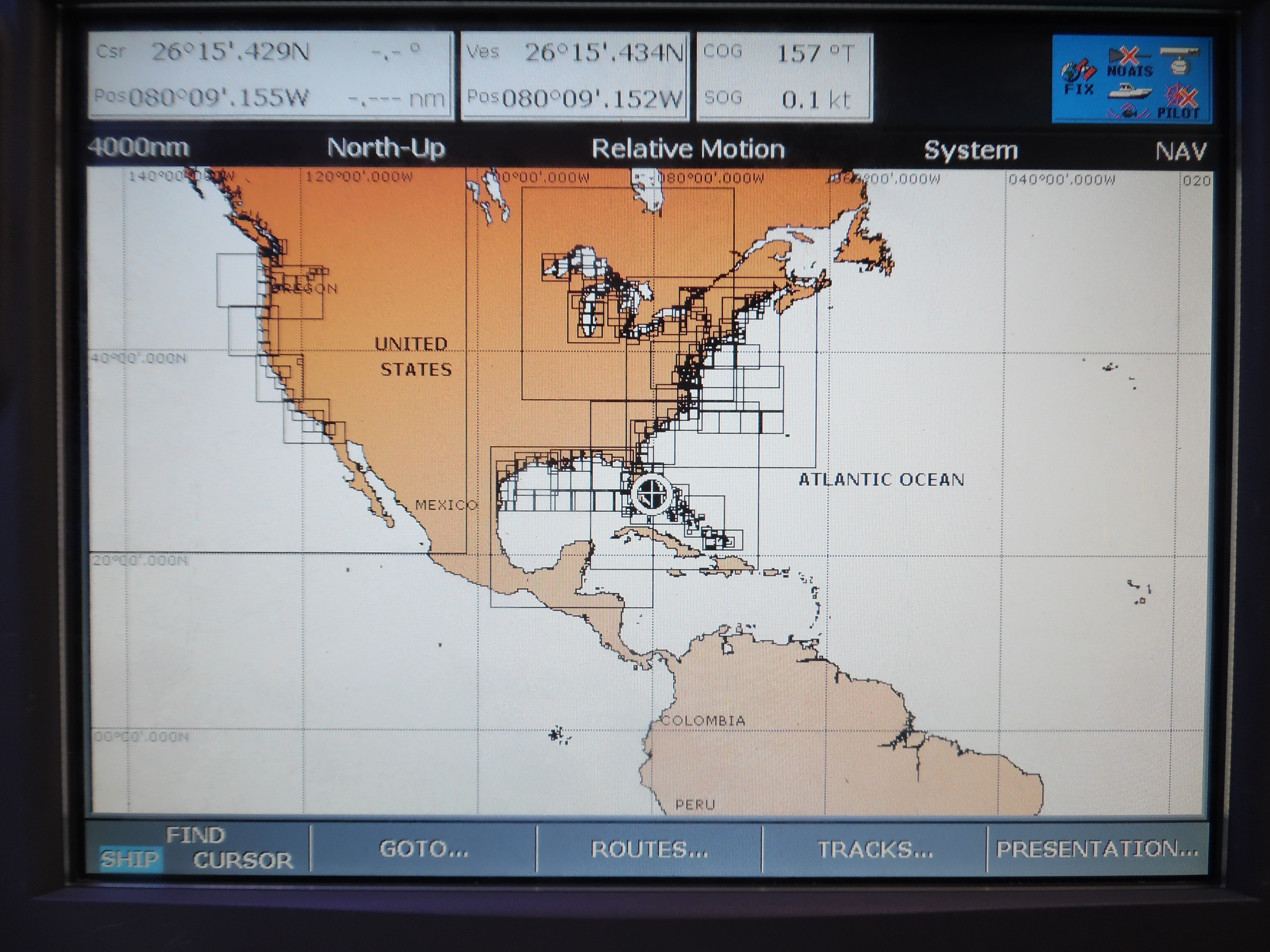The height and width of the screenshot is (952, 1270).
Task: Tap the PERU chart label
Action: click(695, 805)
